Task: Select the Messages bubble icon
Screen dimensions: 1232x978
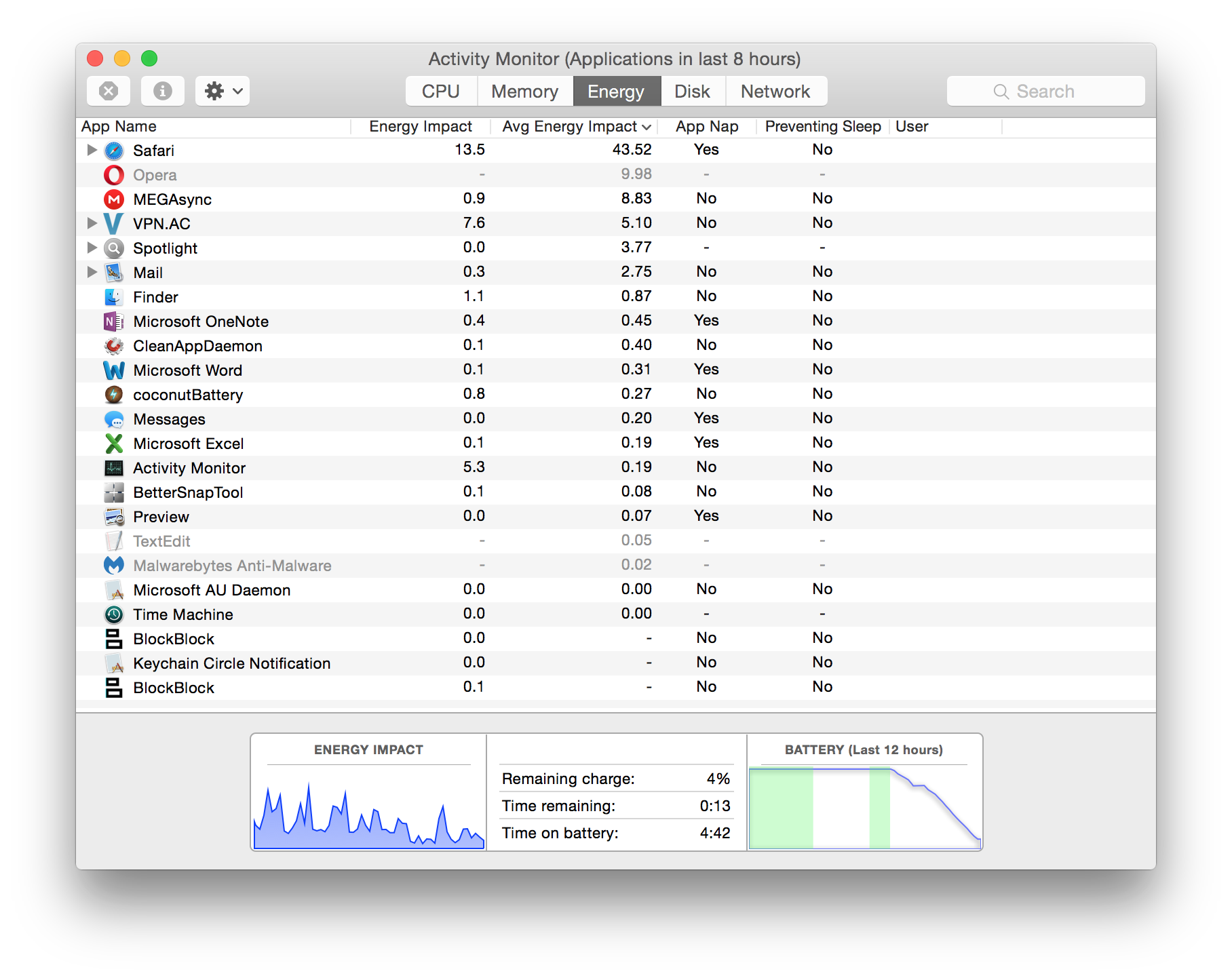Action: 114,419
